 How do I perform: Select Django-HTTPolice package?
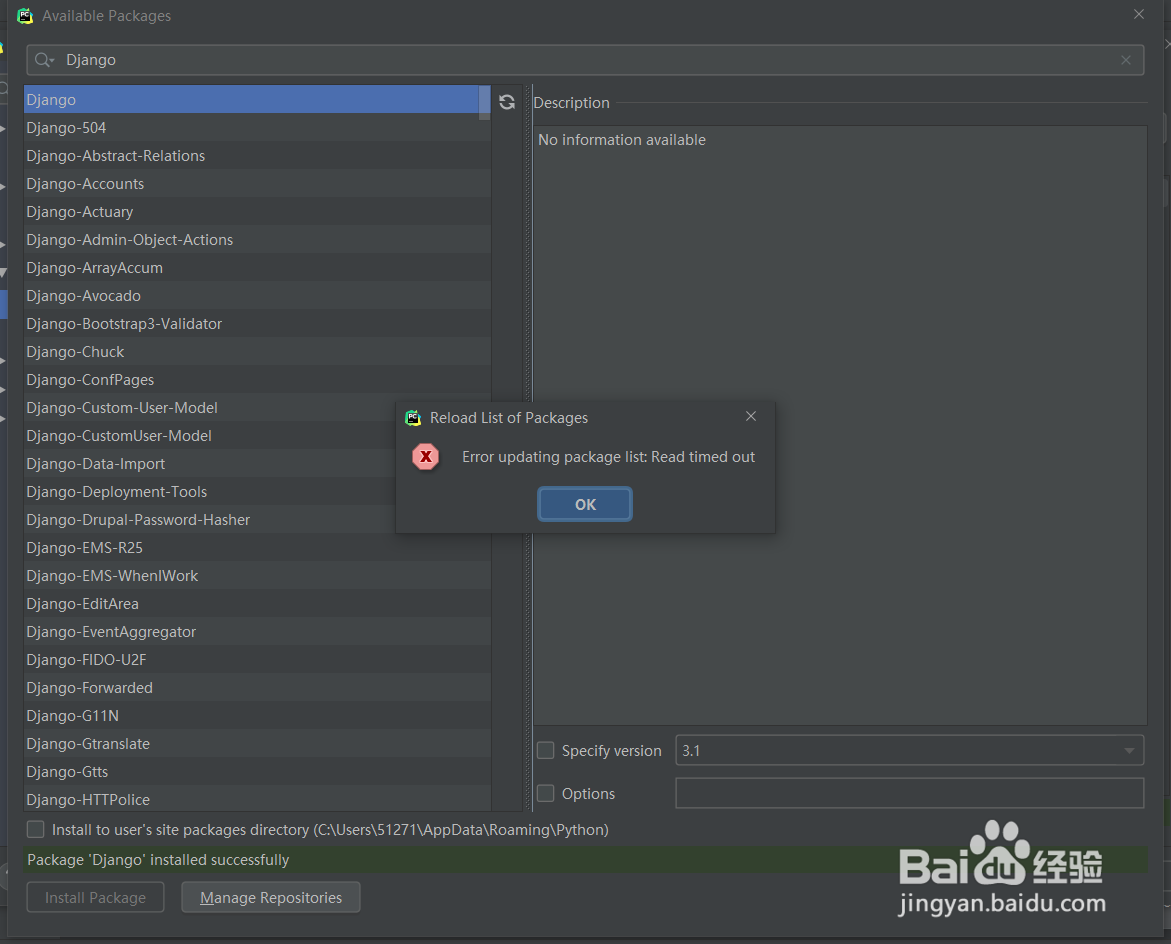pos(257,799)
